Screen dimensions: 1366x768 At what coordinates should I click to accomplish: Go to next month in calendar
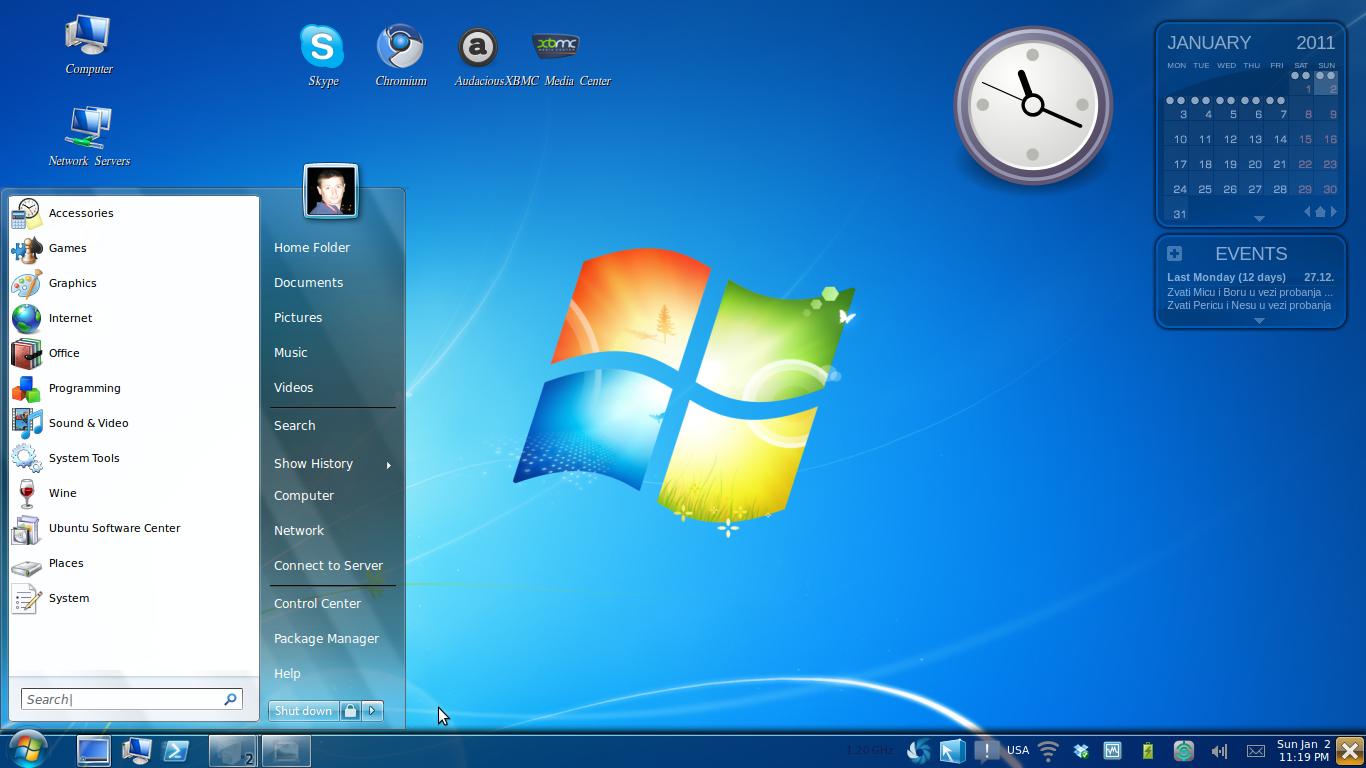1334,212
